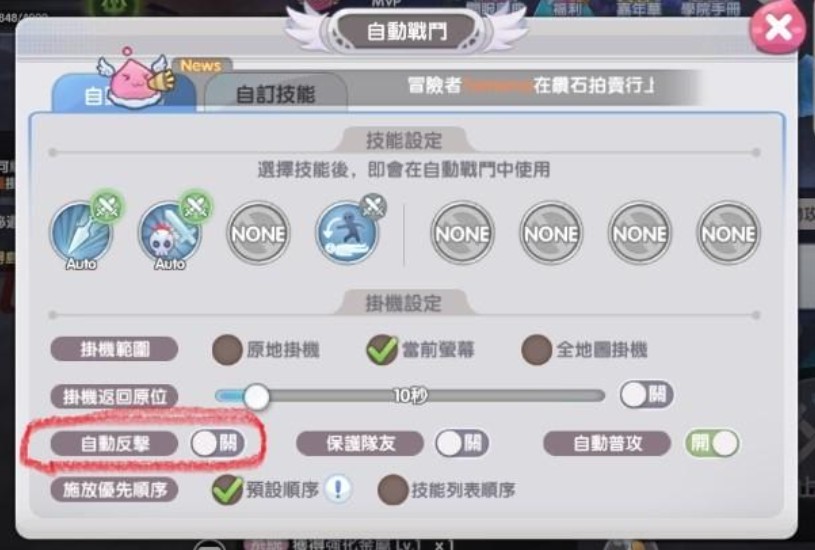Viewport: 815px width, 550px height.
Task: Click the pink Poring mascot icon
Action: coord(134,79)
